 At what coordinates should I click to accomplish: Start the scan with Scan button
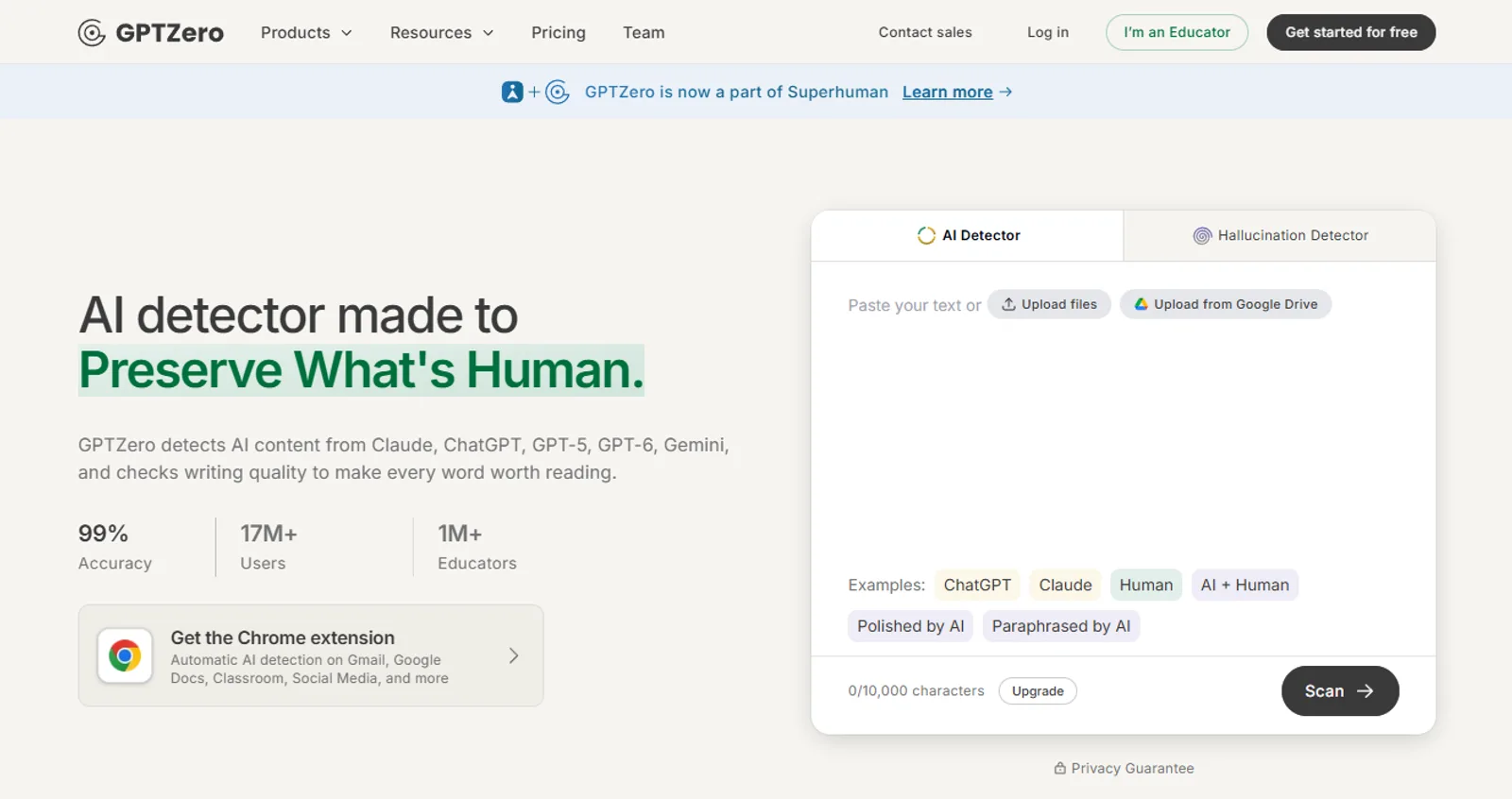(x=1340, y=691)
